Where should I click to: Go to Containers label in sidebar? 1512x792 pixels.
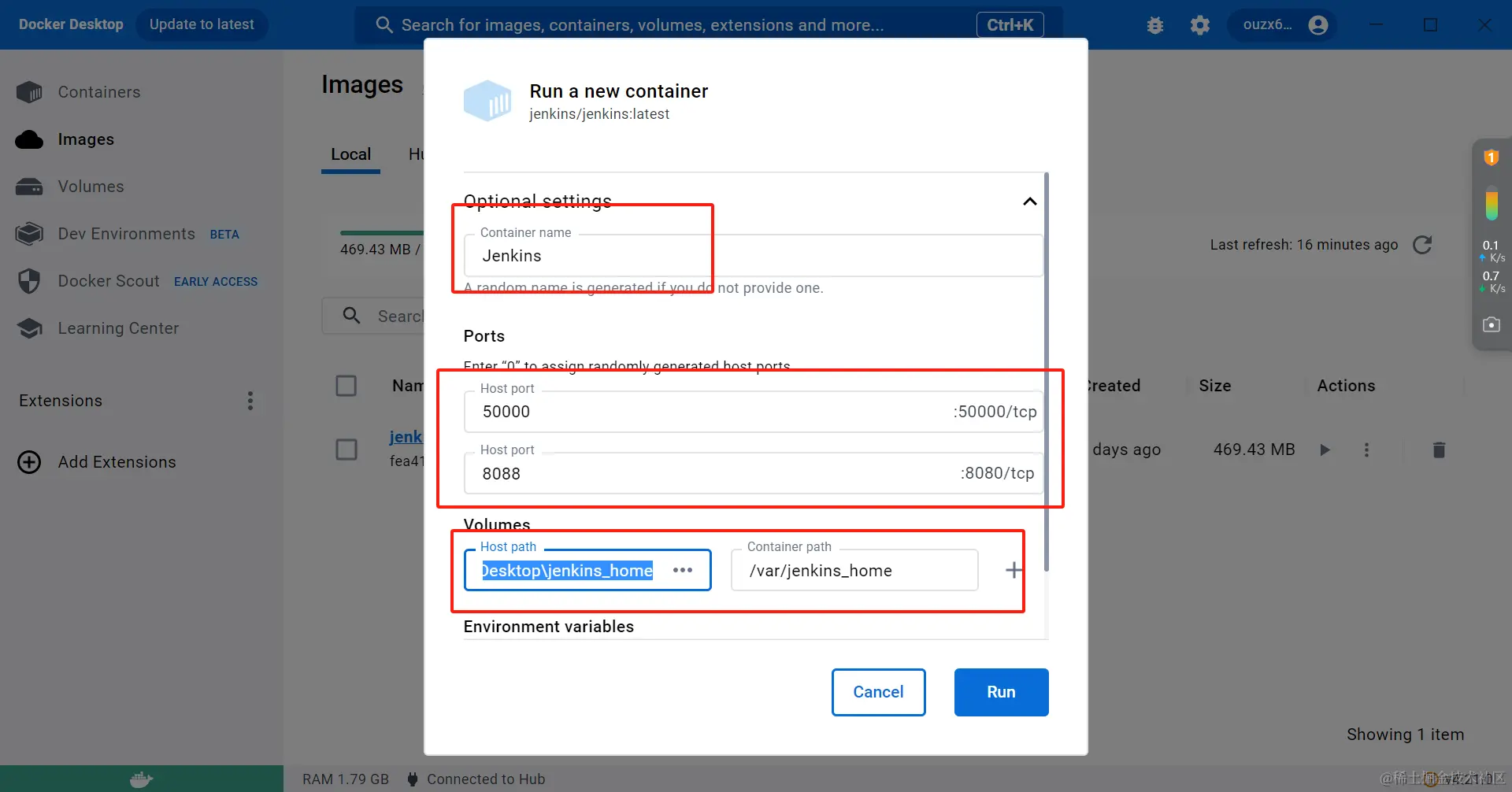(99, 92)
